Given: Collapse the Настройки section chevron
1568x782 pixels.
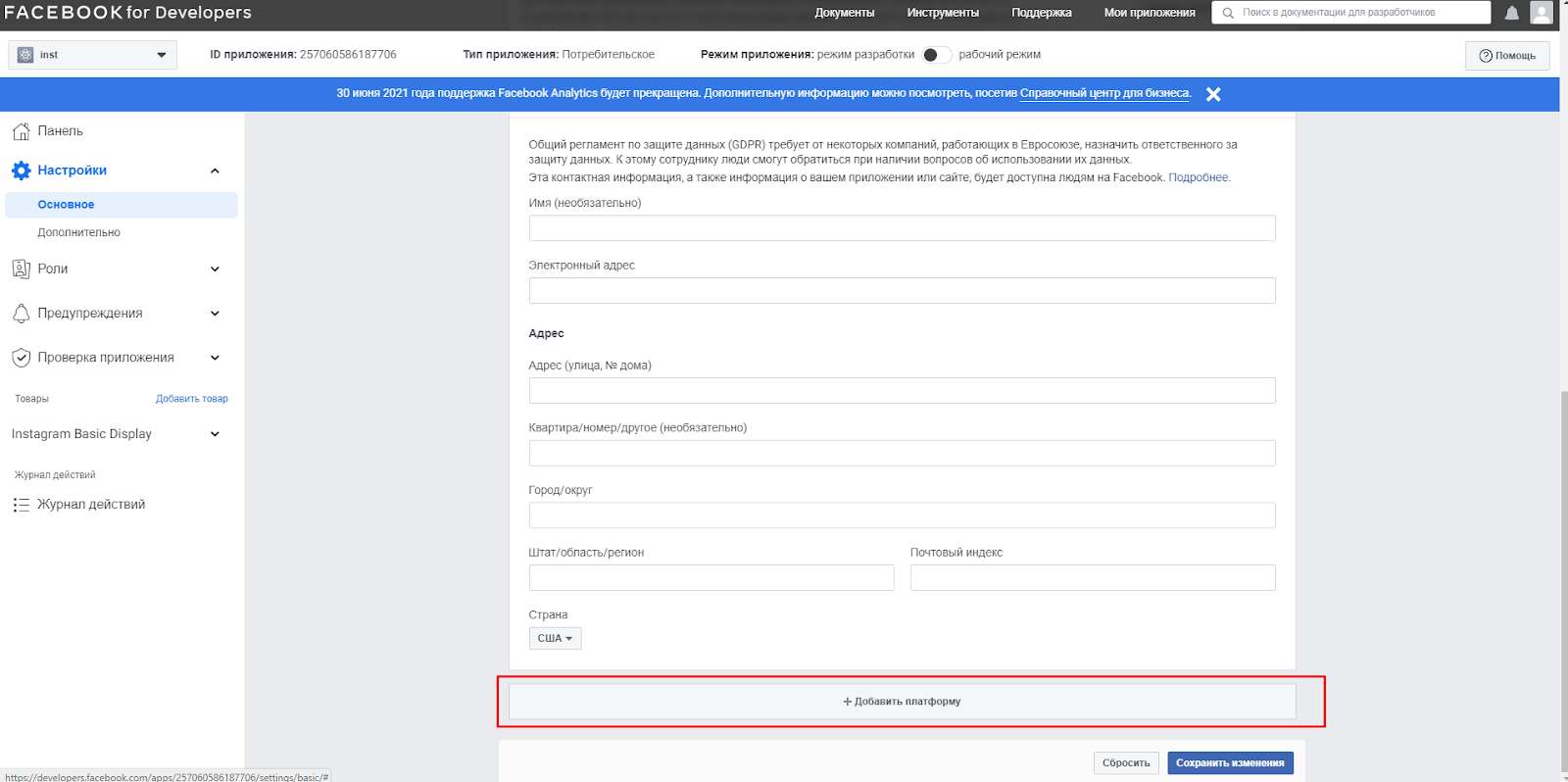Looking at the screenshot, I should pos(215,171).
